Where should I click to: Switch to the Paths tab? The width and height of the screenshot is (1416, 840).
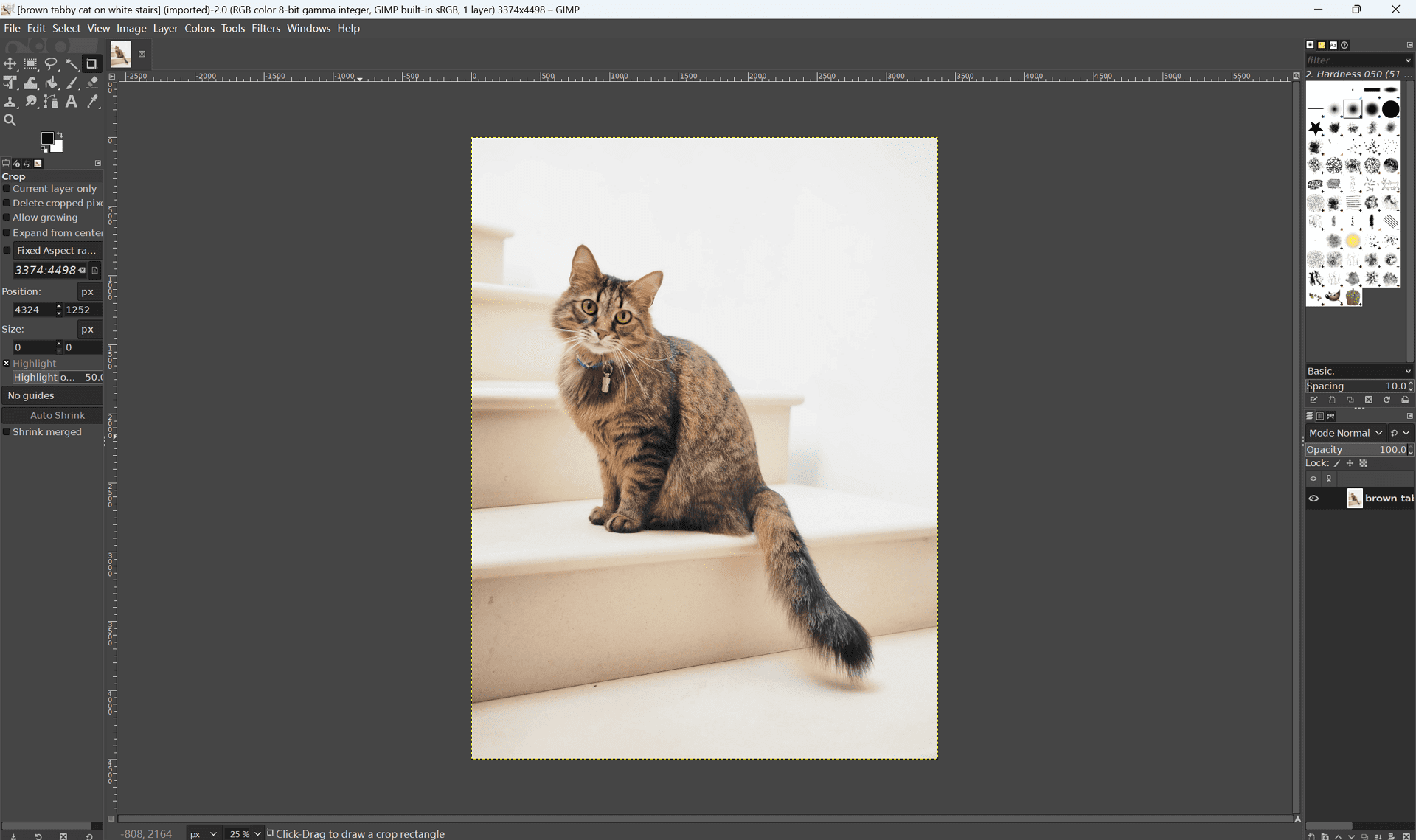point(1331,417)
